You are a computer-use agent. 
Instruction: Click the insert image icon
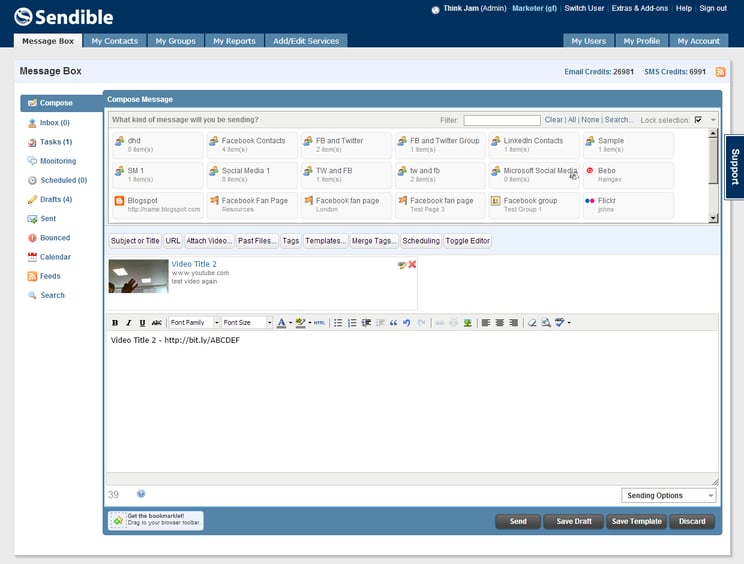click(x=467, y=323)
